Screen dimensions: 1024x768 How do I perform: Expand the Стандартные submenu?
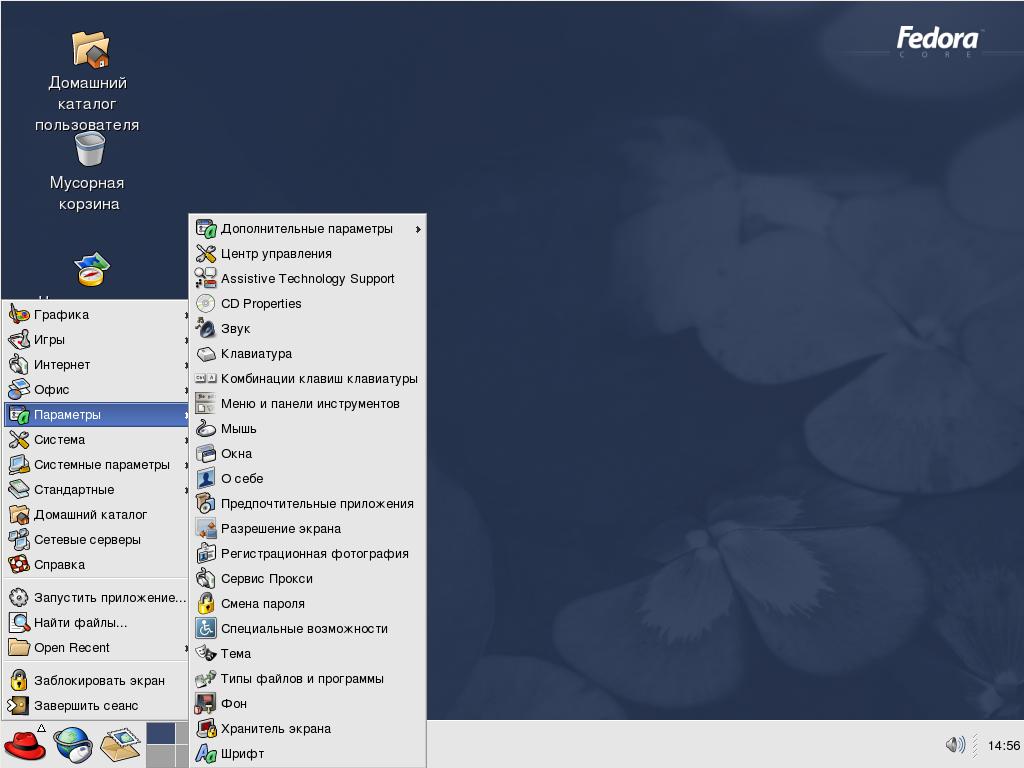click(x=96, y=489)
